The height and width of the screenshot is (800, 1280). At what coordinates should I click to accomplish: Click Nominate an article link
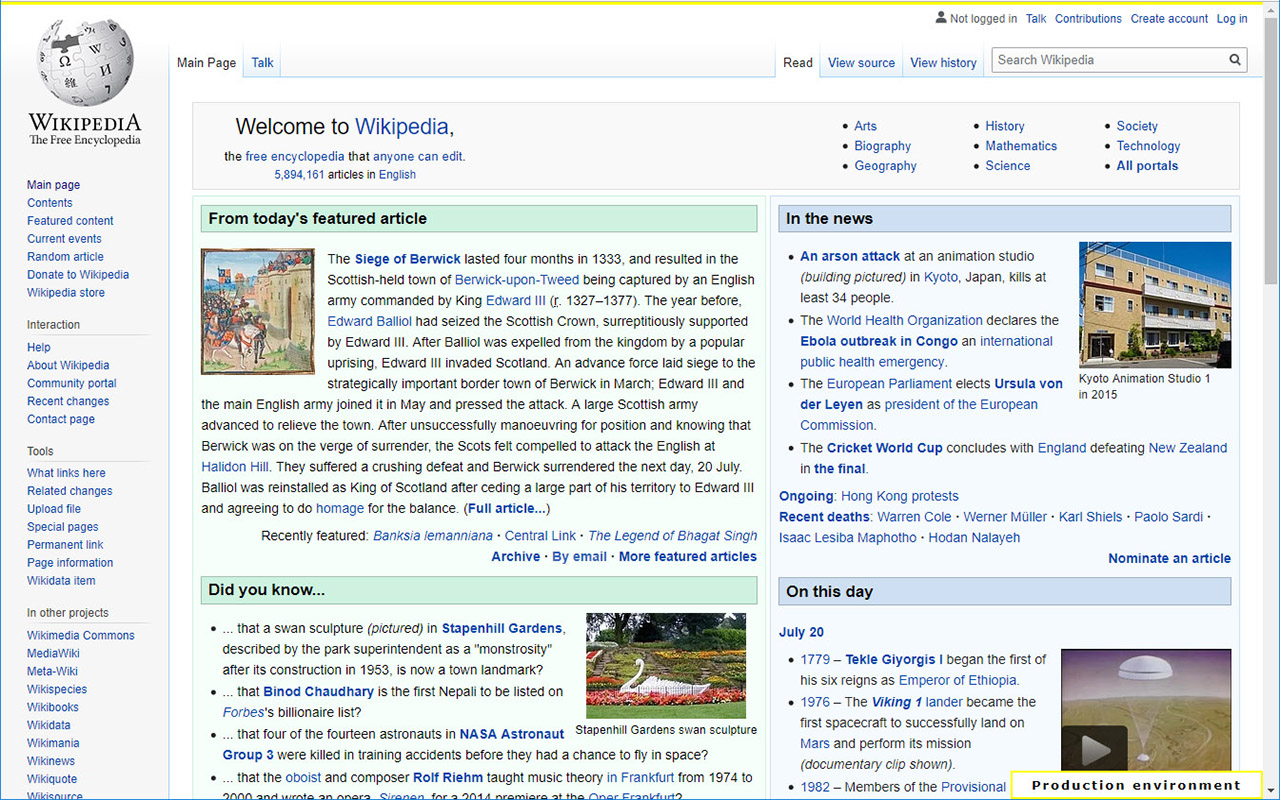tap(1170, 559)
